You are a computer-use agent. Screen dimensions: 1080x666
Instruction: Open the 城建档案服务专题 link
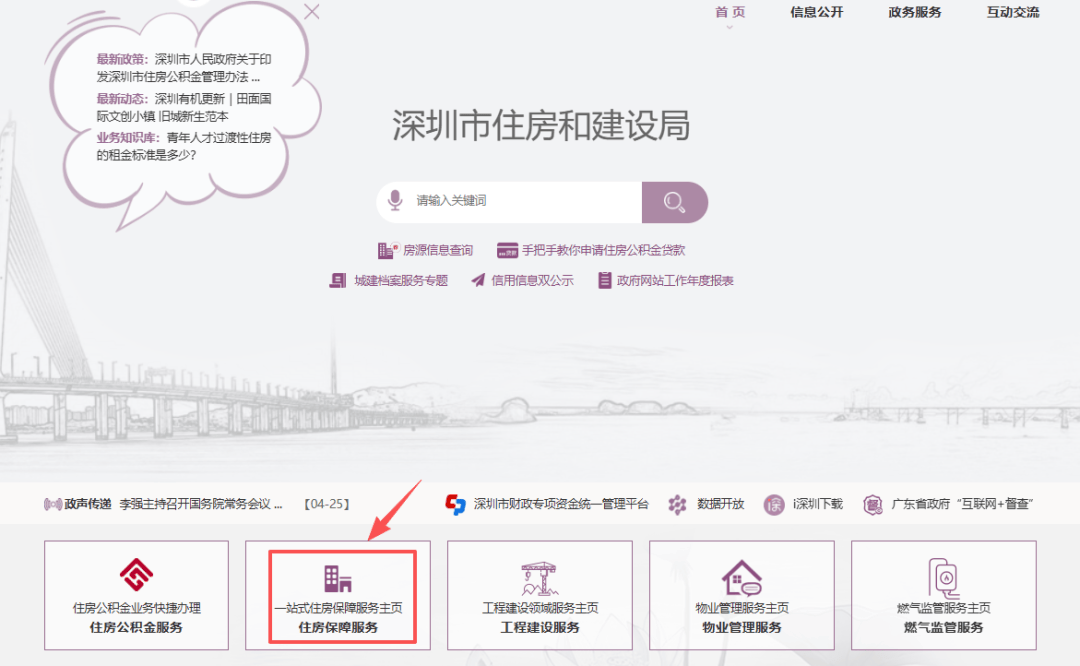point(401,280)
